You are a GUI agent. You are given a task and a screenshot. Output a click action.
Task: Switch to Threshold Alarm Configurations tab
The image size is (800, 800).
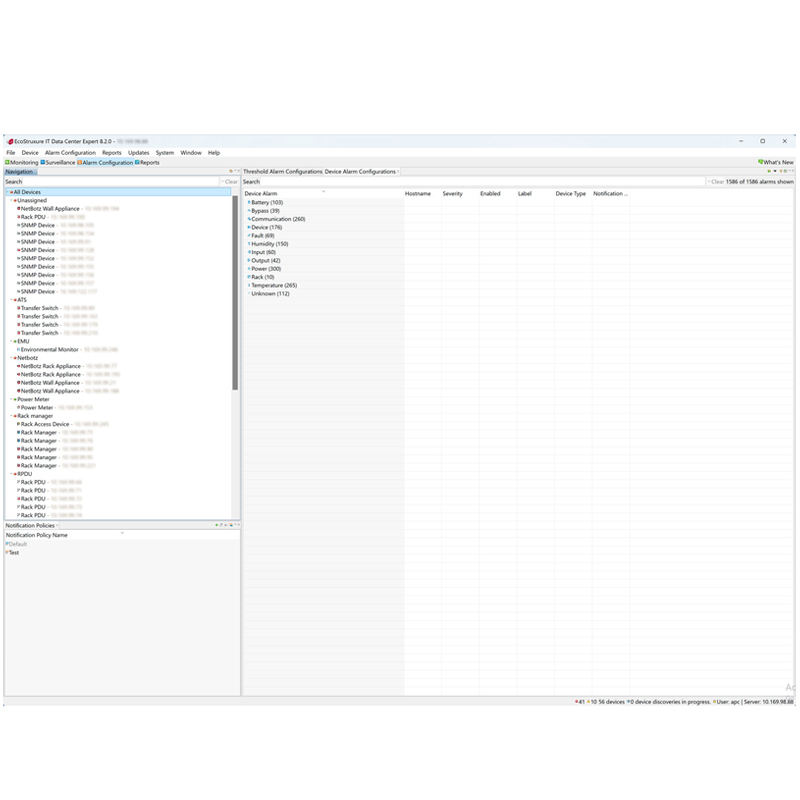point(282,172)
